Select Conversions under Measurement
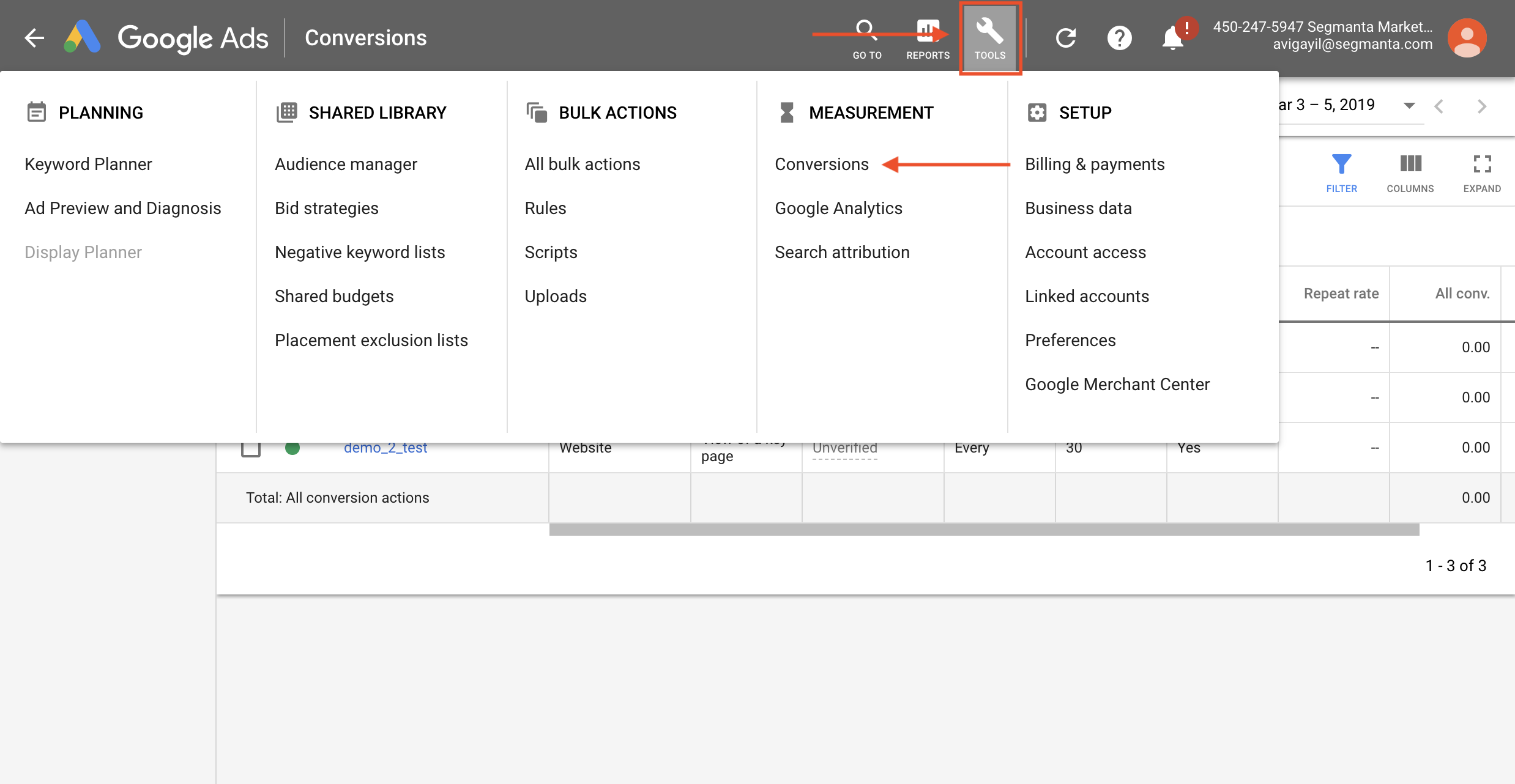The image size is (1515, 784). tap(822, 164)
